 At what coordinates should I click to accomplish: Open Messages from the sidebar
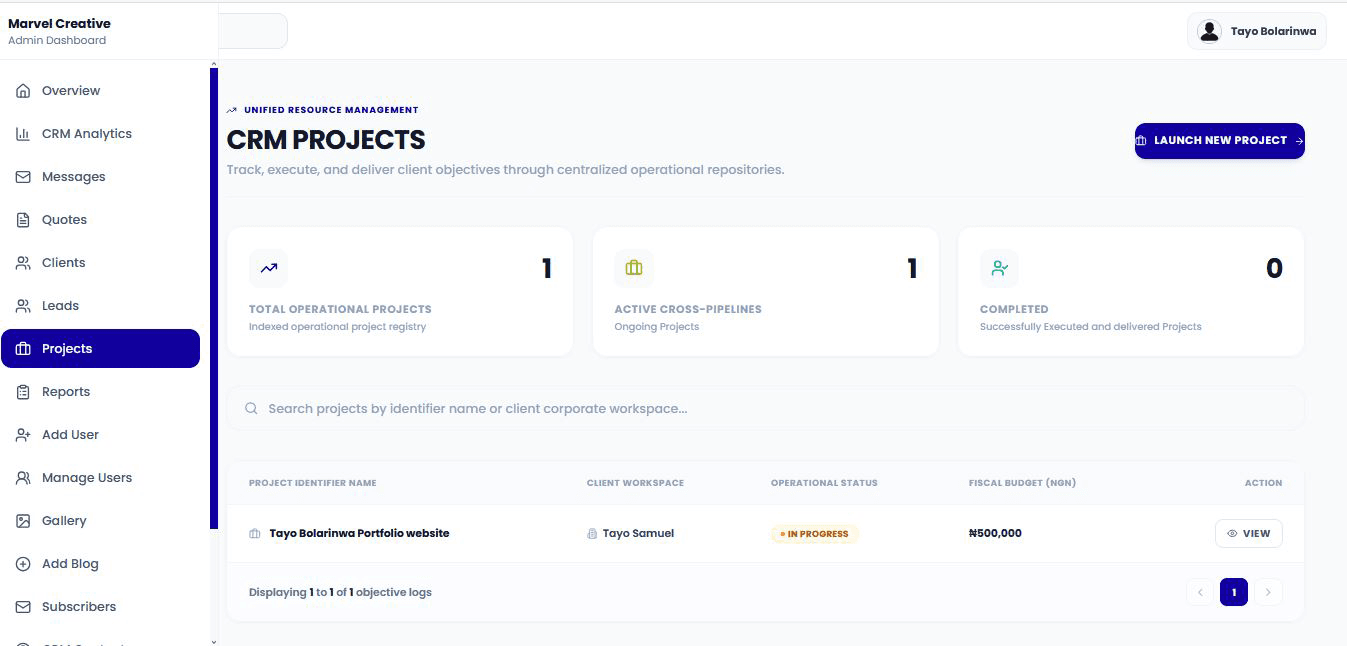pos(101,177)
